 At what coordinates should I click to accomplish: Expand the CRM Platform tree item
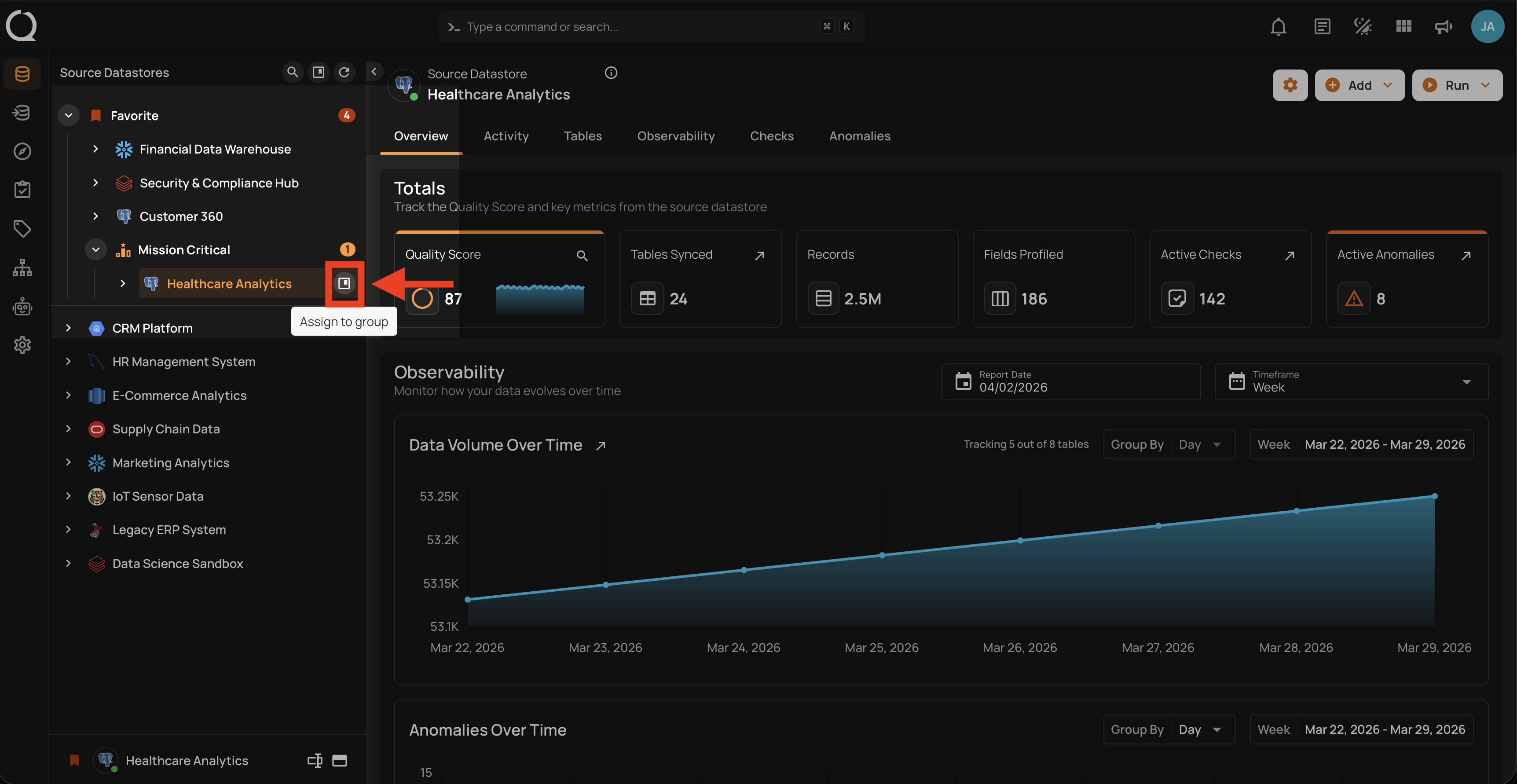pyautogui.click(x=68, y=328)
